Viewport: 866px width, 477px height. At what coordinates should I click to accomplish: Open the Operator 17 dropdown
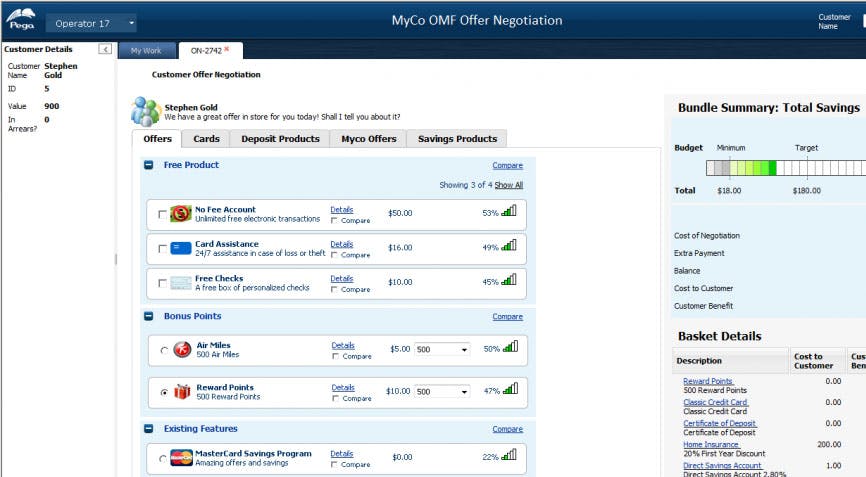coord(132,23)
